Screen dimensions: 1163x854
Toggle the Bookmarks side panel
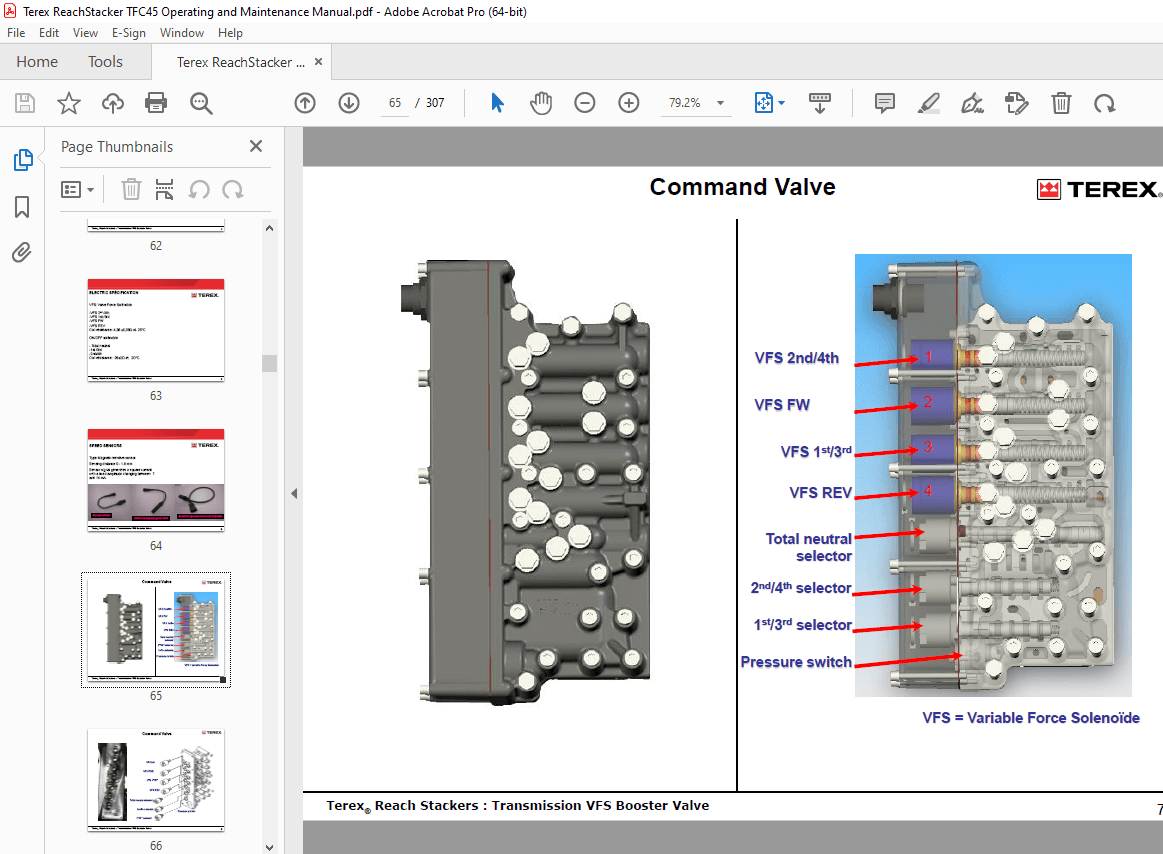click(22, 207)
